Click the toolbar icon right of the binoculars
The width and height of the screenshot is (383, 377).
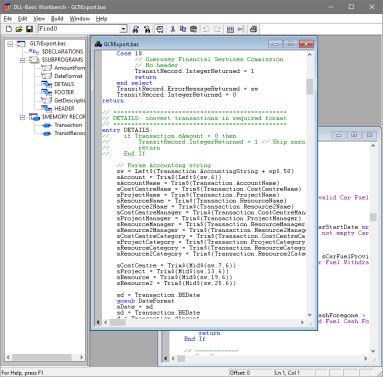click(160, 29)
